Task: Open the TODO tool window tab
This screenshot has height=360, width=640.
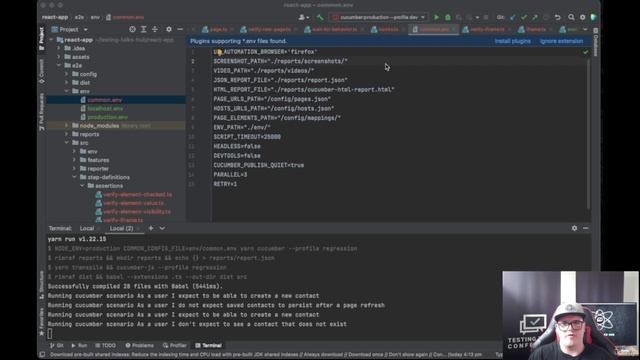Action: coord(105,345)
